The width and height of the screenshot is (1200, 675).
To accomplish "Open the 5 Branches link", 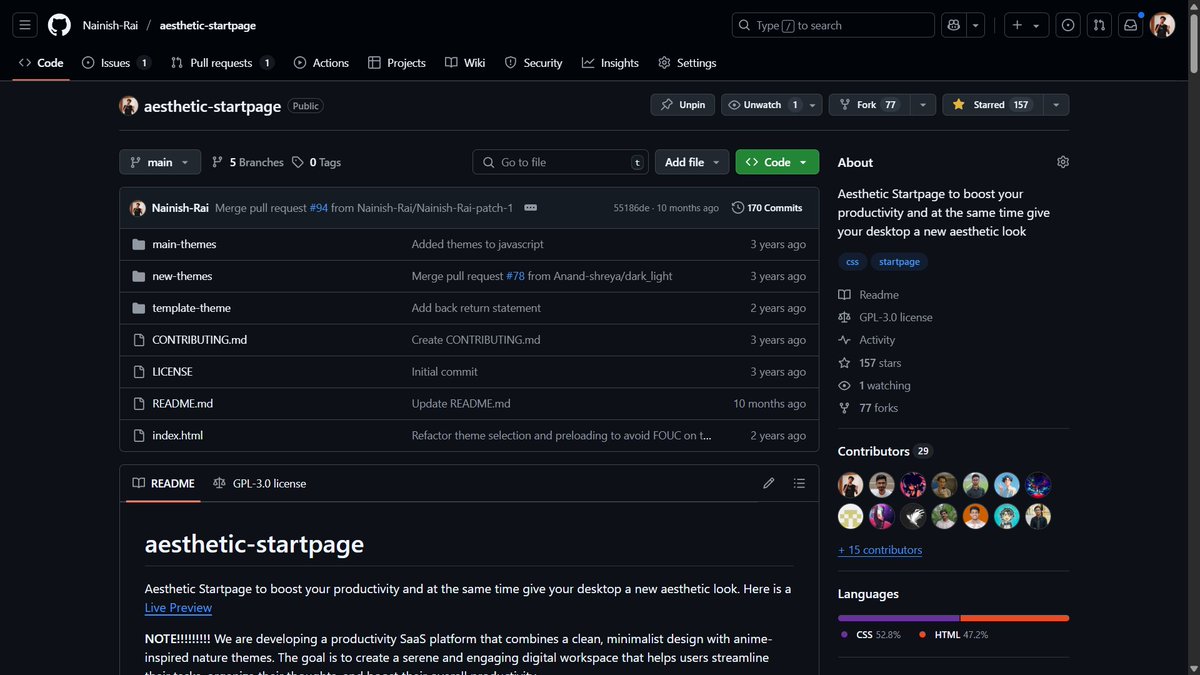I will pos(248,162).
